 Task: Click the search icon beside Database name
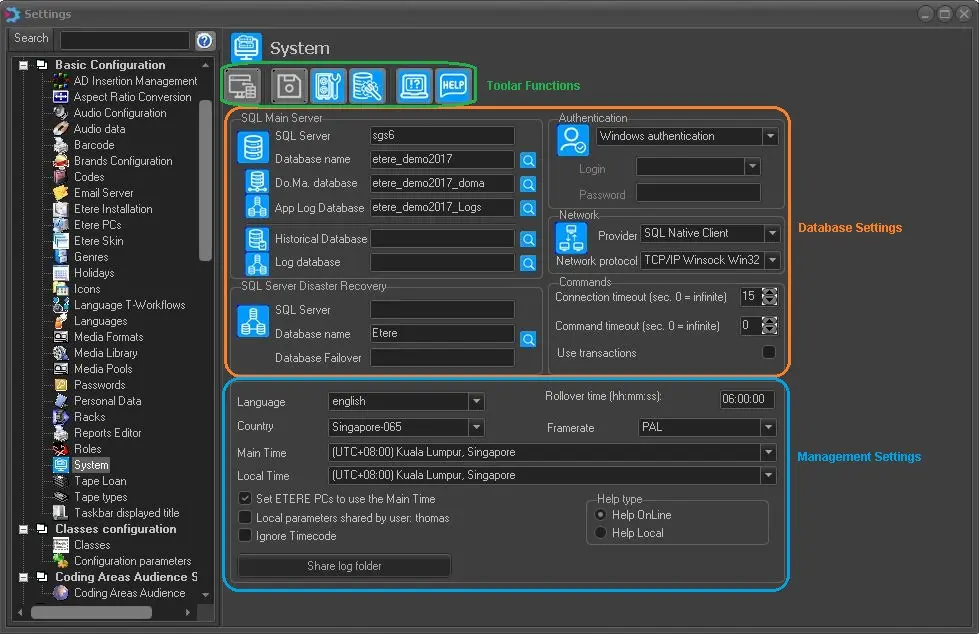528,160
